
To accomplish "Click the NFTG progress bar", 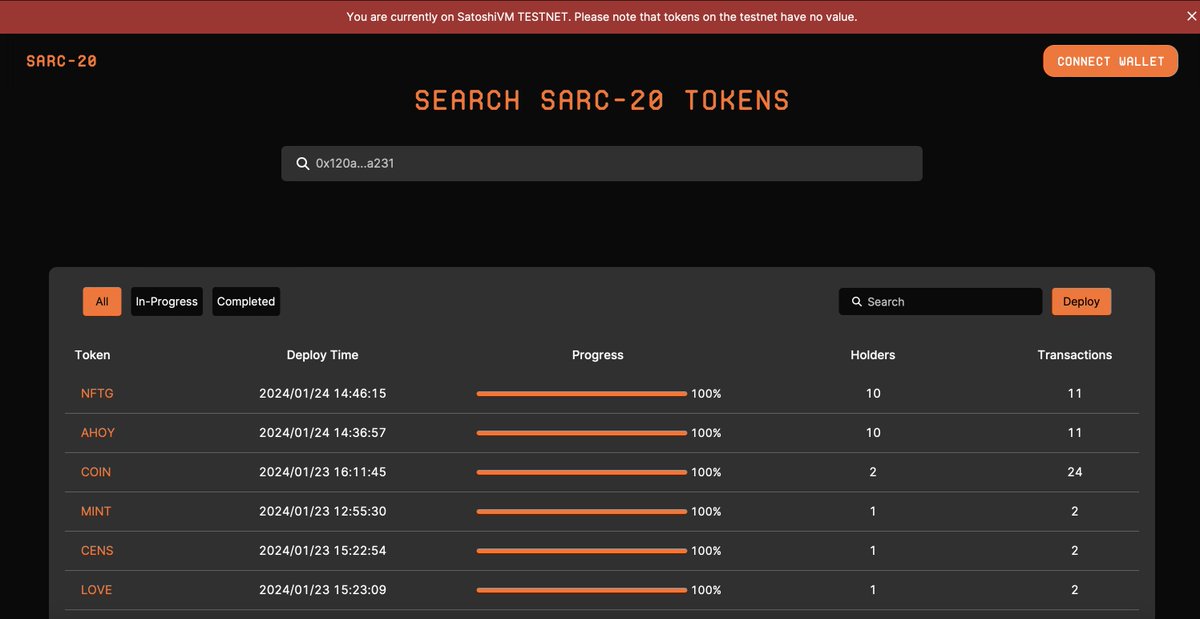I will click(582, 394).
